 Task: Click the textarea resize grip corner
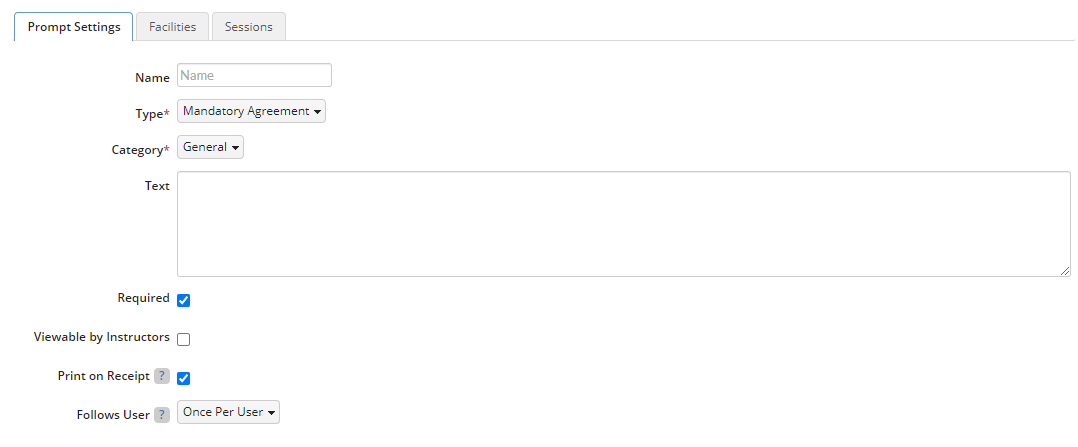click(1065, 271)
